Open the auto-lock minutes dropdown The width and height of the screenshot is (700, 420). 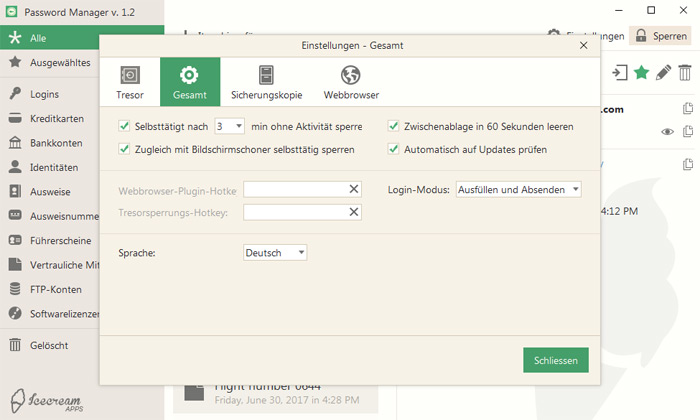pyautogui.click(x=229, y=126)
